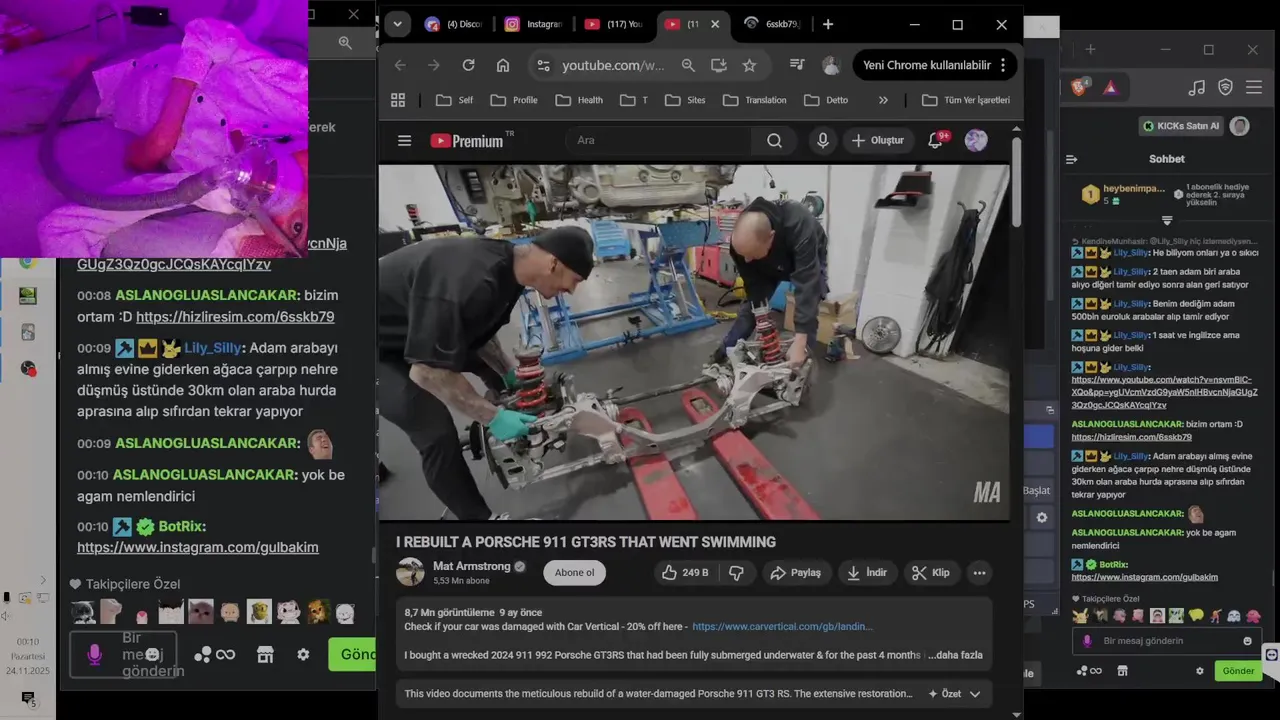Screen dimensions: 1280x720
Task: Open the hizliresim.com/6sskb79 link in left chat
Action: [x=235, y=317]
